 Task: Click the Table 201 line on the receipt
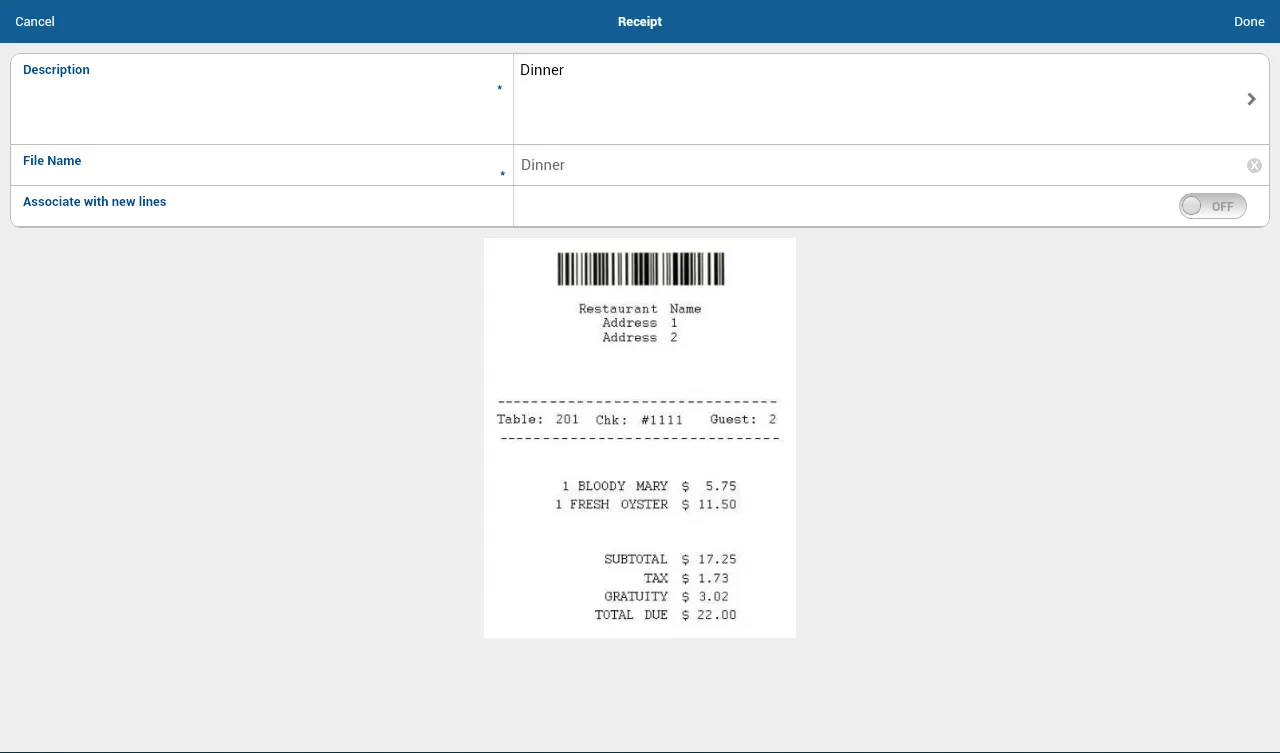(637, 420)
